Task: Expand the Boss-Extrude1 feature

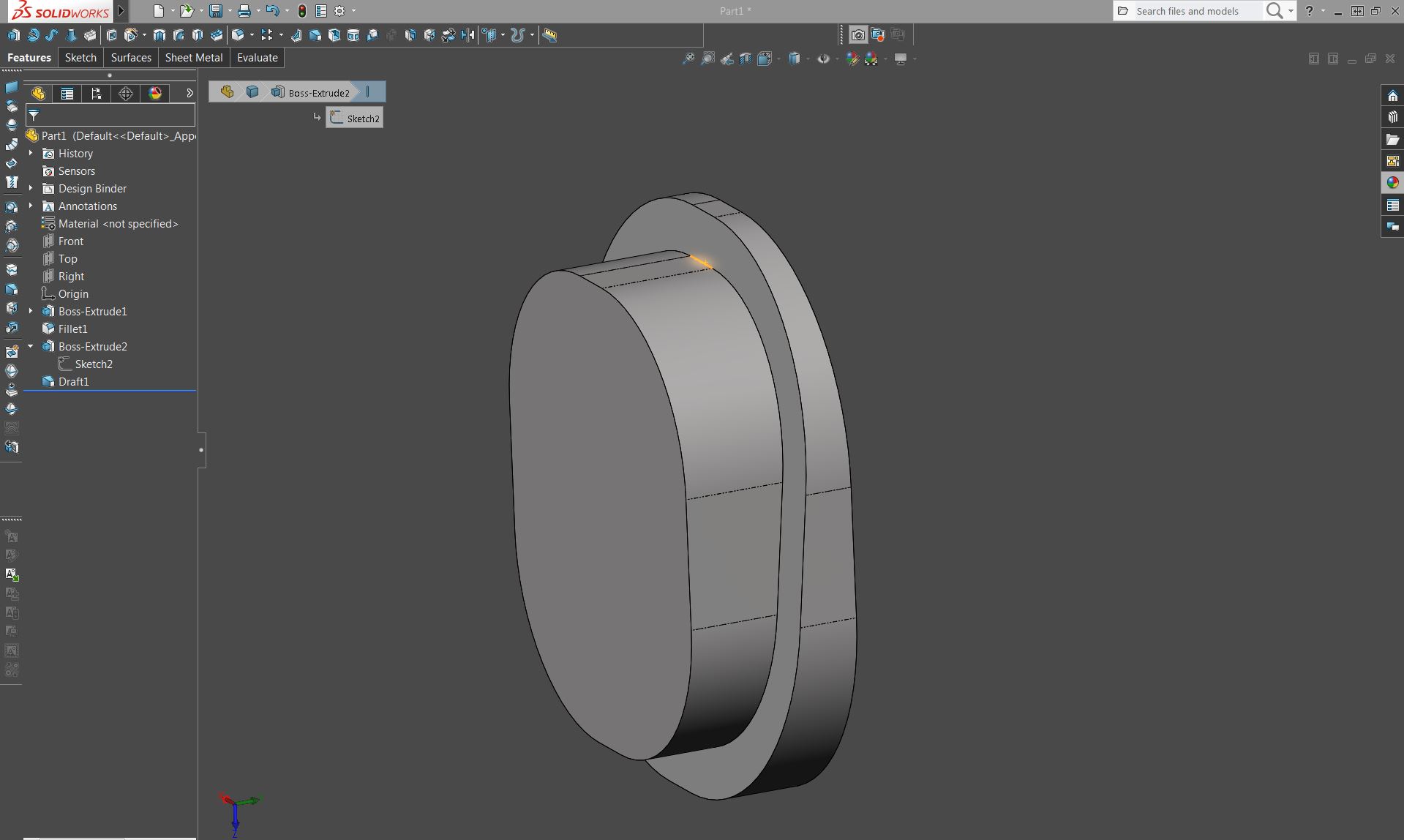Action: 31,311
